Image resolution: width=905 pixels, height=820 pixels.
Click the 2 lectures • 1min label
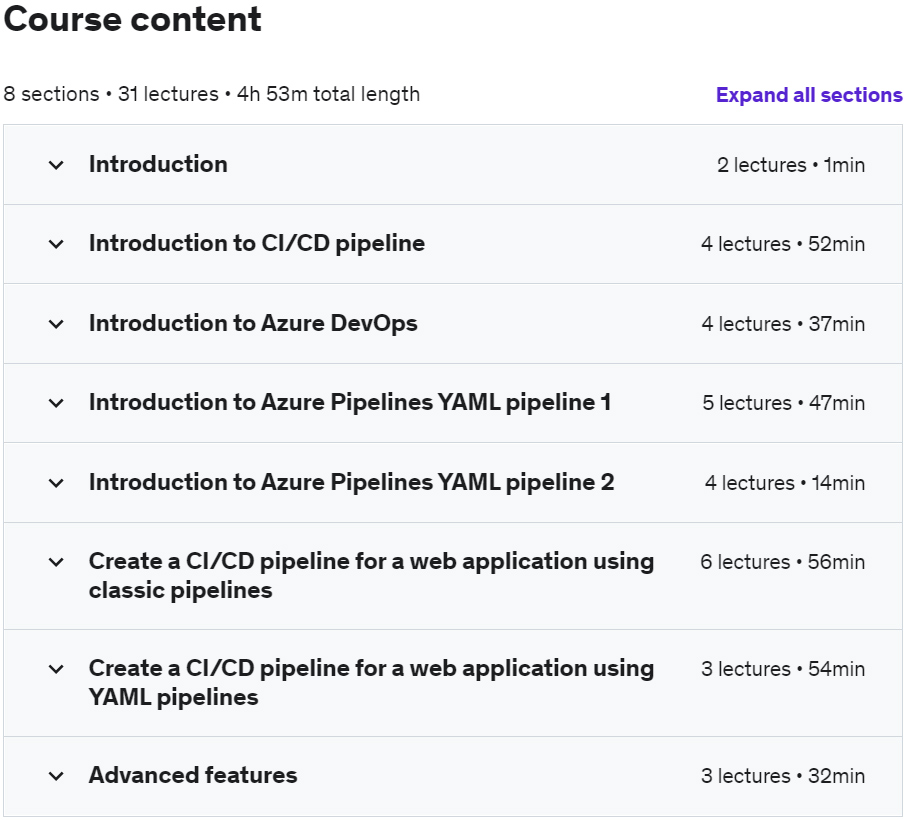[x=790, y=165]
